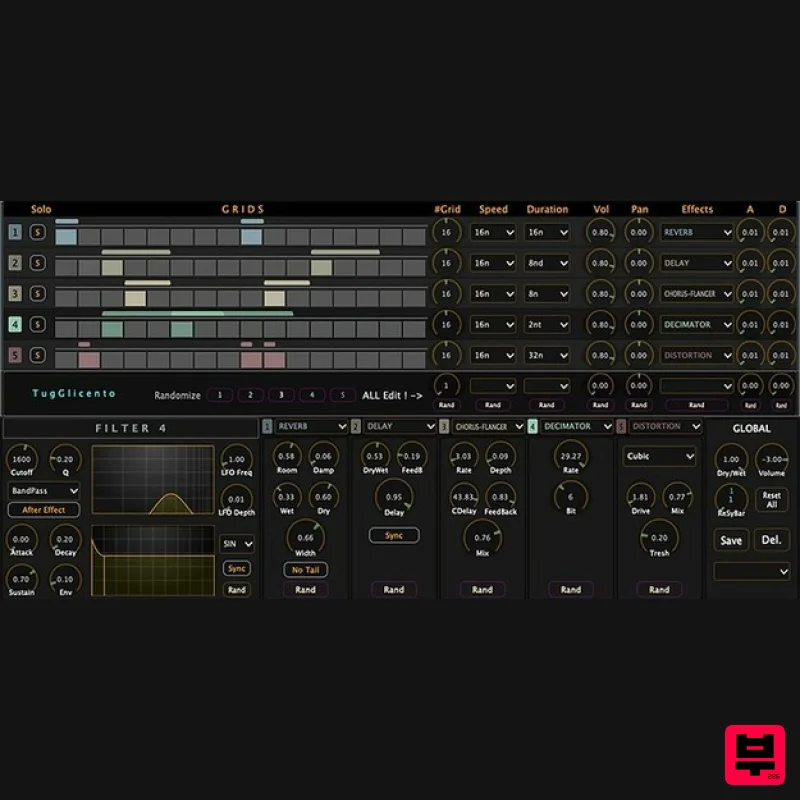Click the Reverb Room knob
This screenshot has height=800, width=800.
(x=287, y=457)
